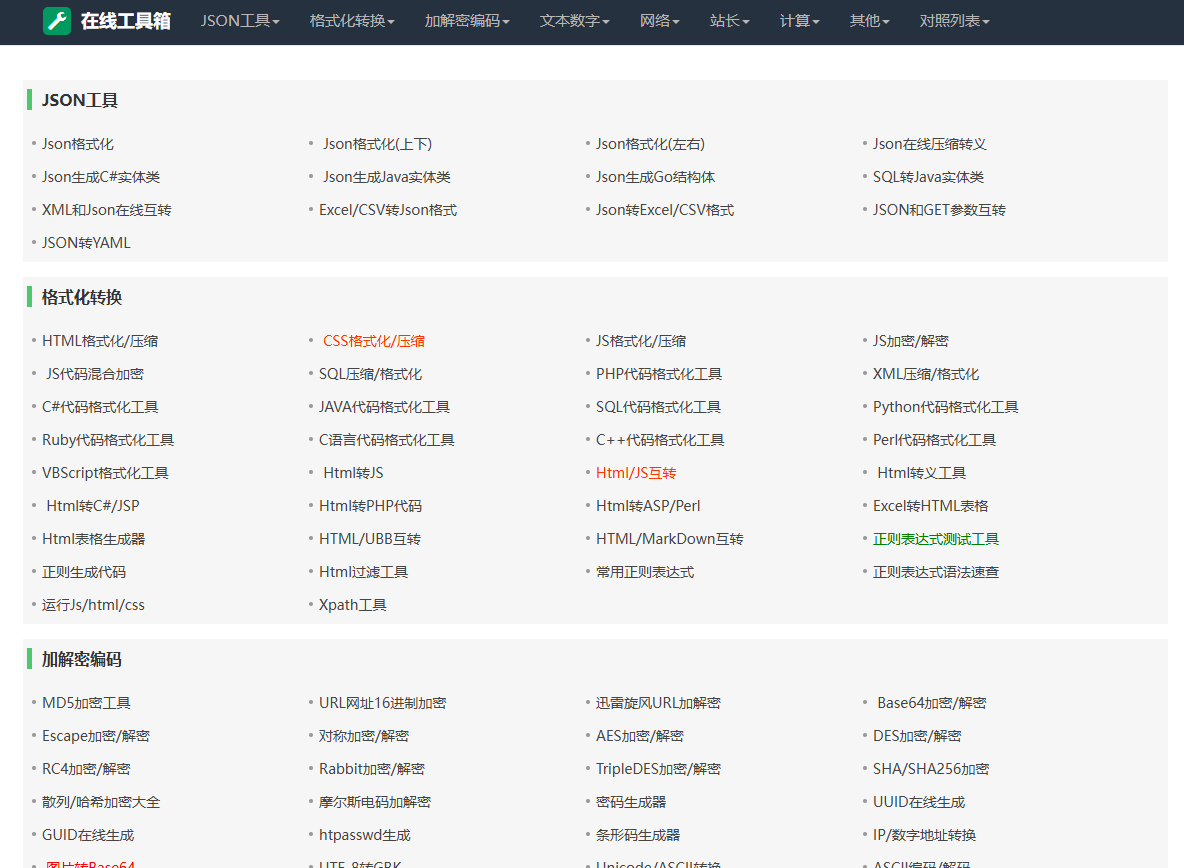Click the green wrench logo icon

point(57,21)
